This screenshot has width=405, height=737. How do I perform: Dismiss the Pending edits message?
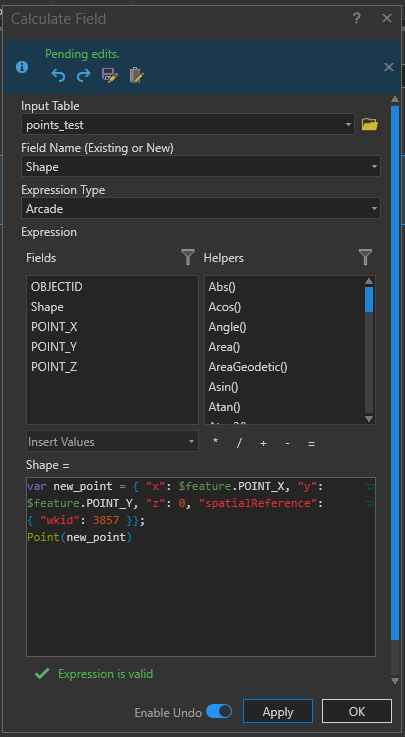point(389,67)
